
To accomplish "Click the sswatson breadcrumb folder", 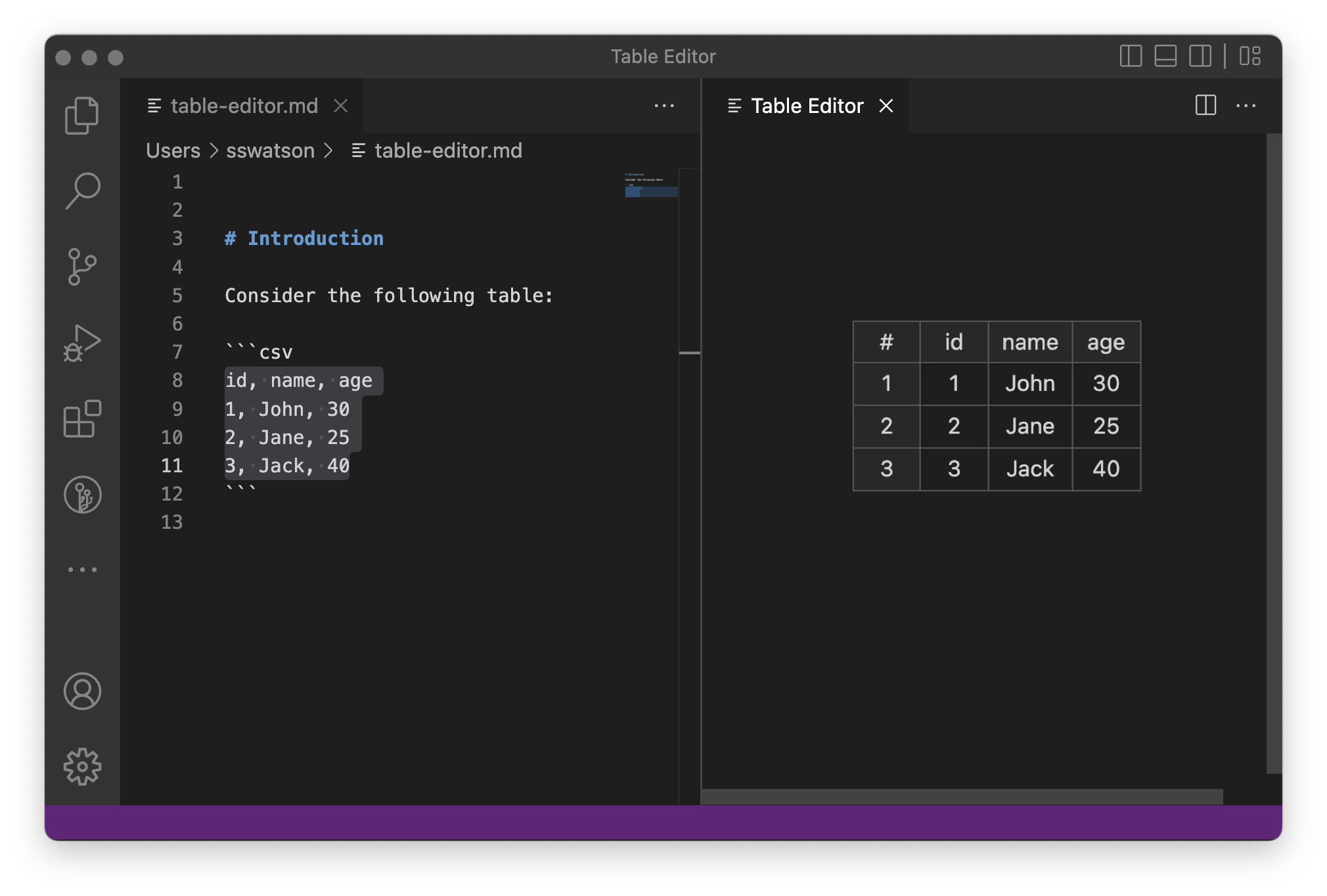I will pyautogui.click(x=270, y=151).
